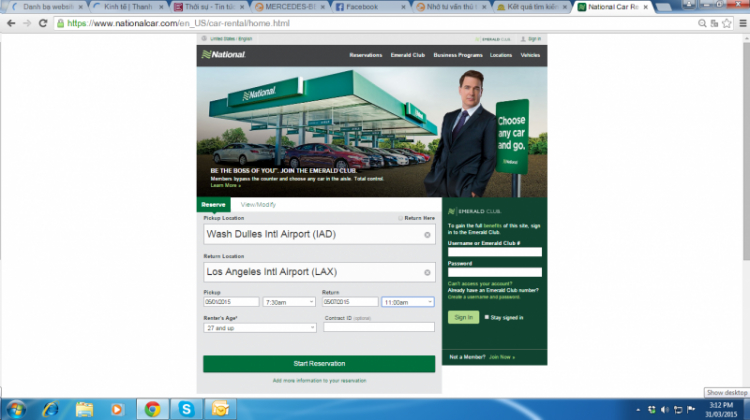Follow the Learn More link on the banner
This screenshot has width=750, height=420.
pyautogui.click(x=225, y=186)
